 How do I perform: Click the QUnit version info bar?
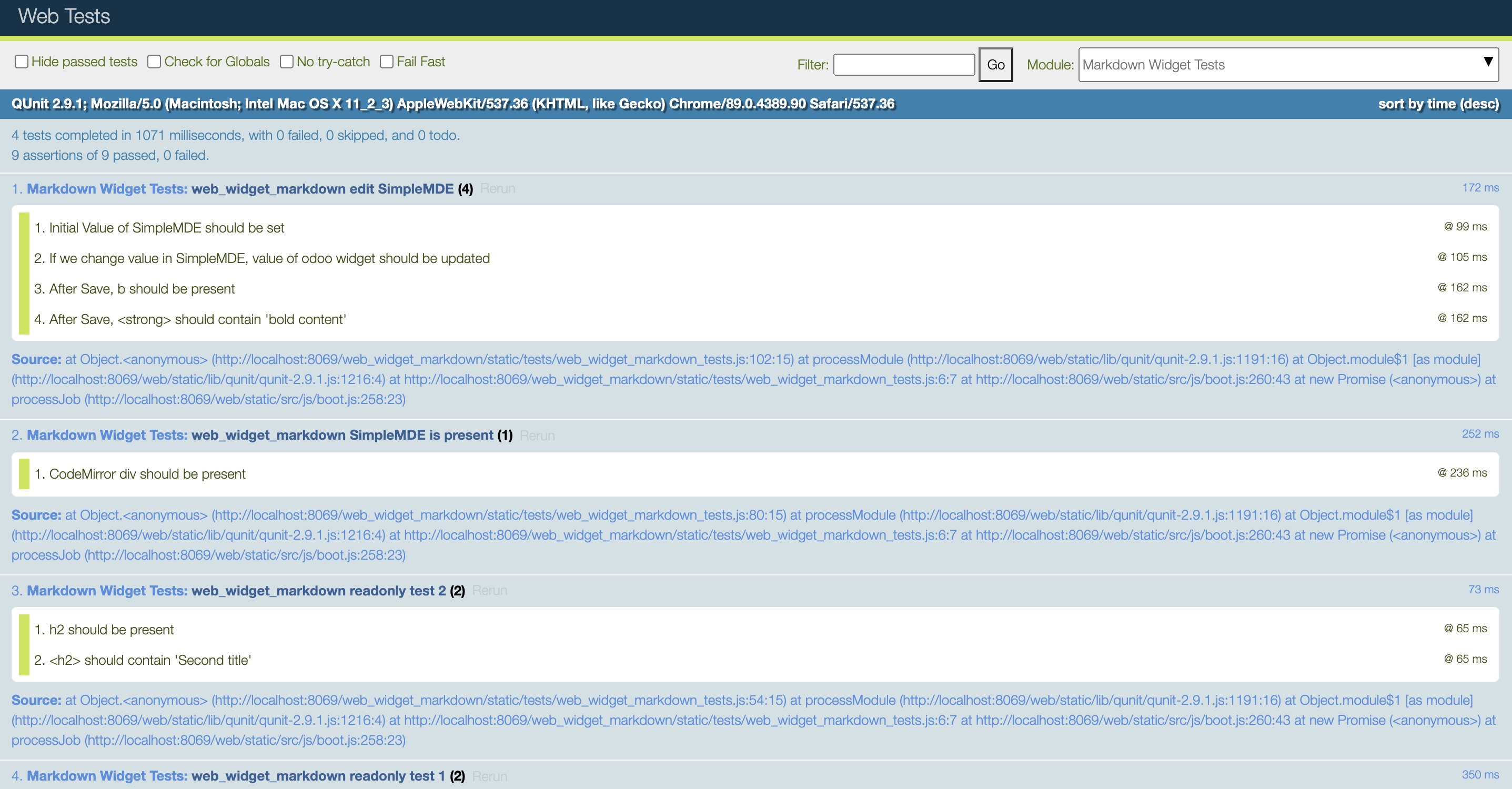tap(756, 104)
